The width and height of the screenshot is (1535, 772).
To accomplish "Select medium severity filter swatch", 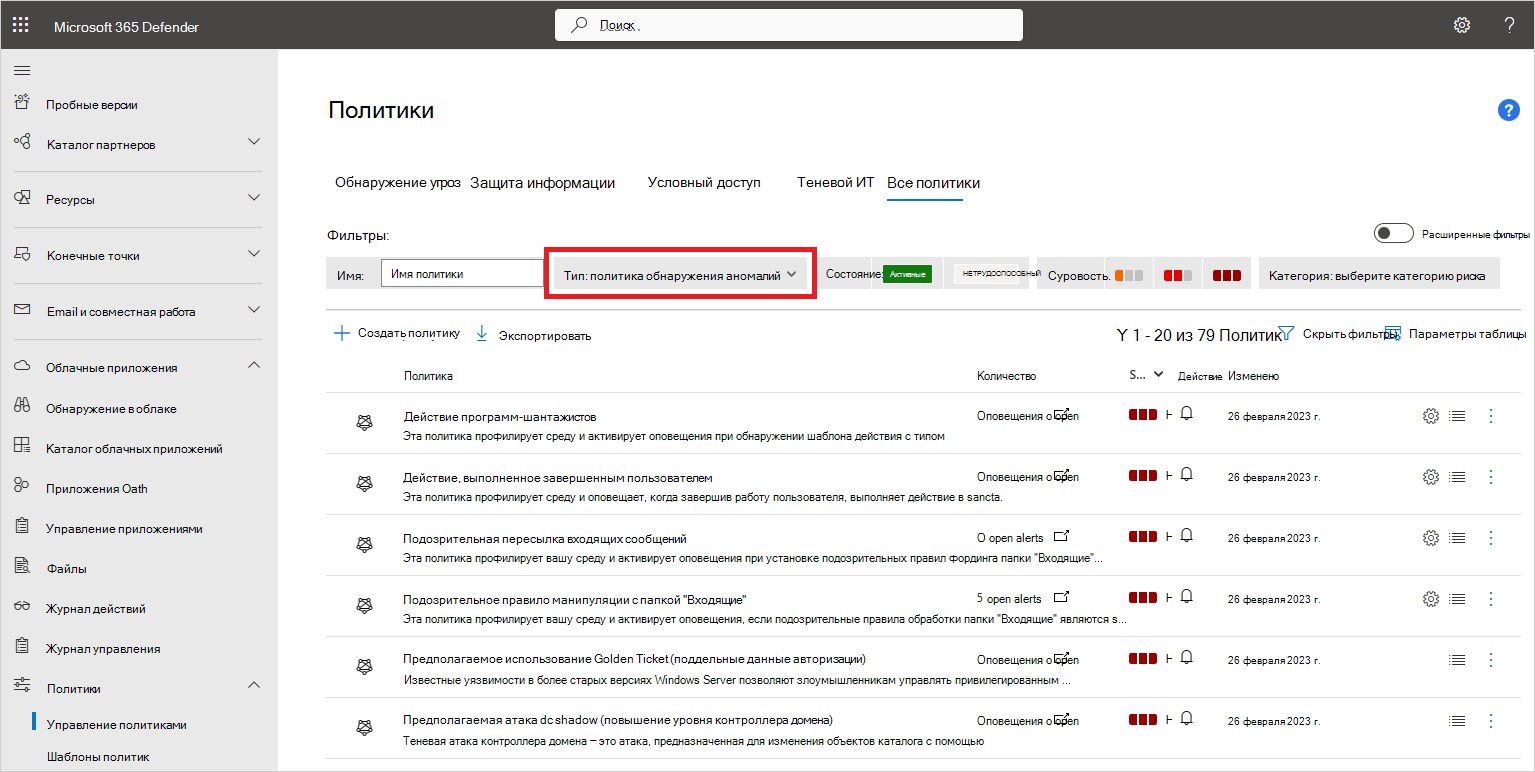I will 1178,275.
